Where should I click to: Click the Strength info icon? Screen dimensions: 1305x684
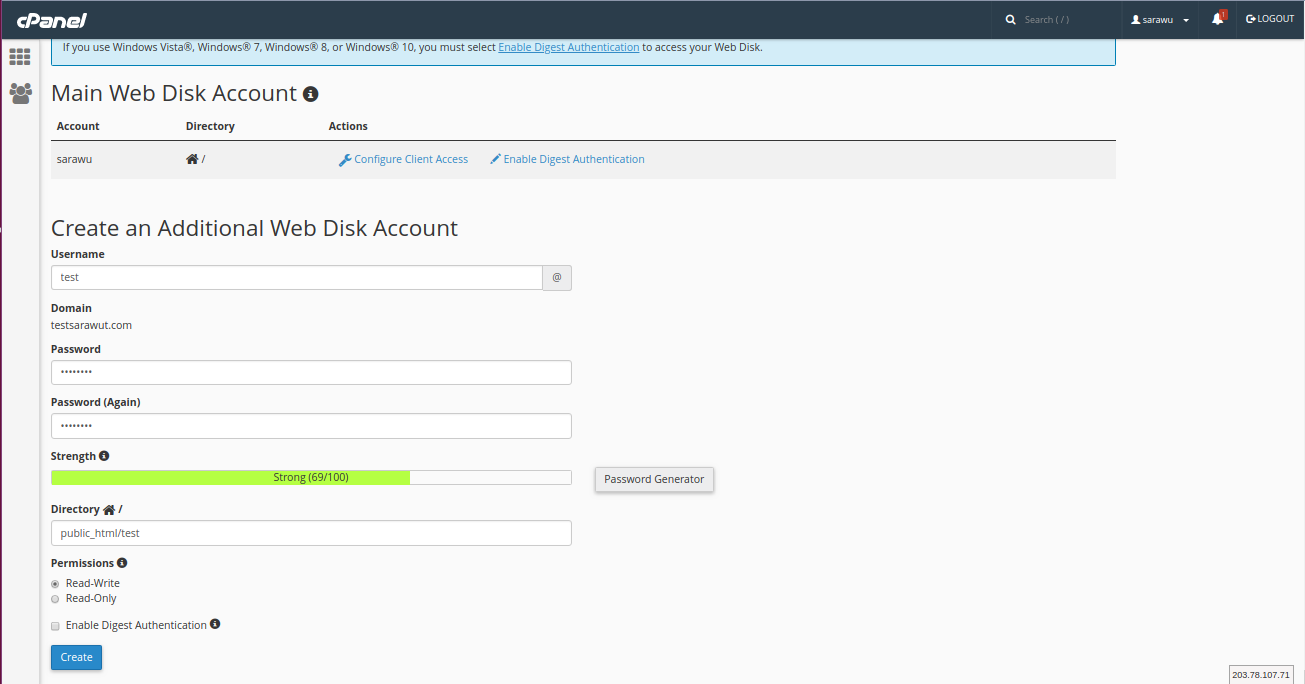[x=104, y=456]
